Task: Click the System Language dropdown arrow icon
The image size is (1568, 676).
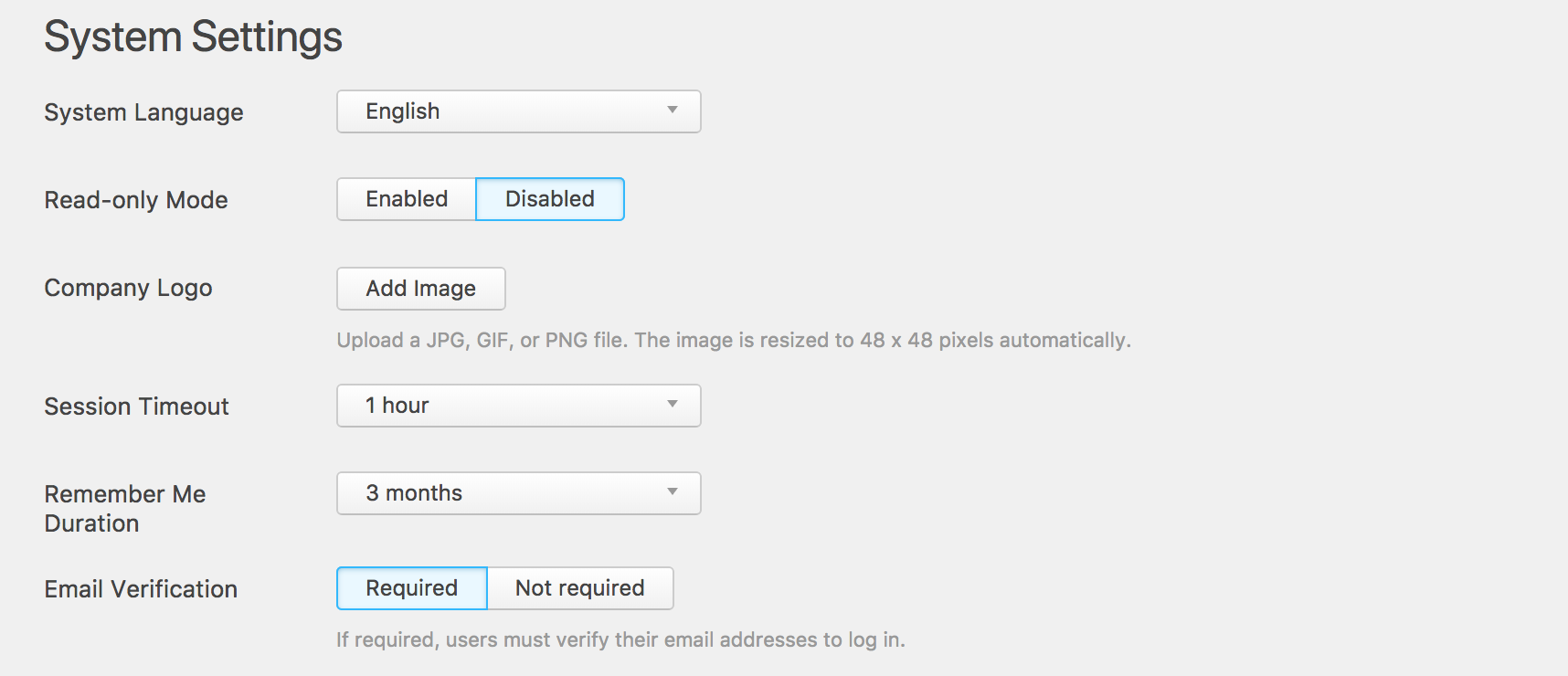Action: point(673,111)
